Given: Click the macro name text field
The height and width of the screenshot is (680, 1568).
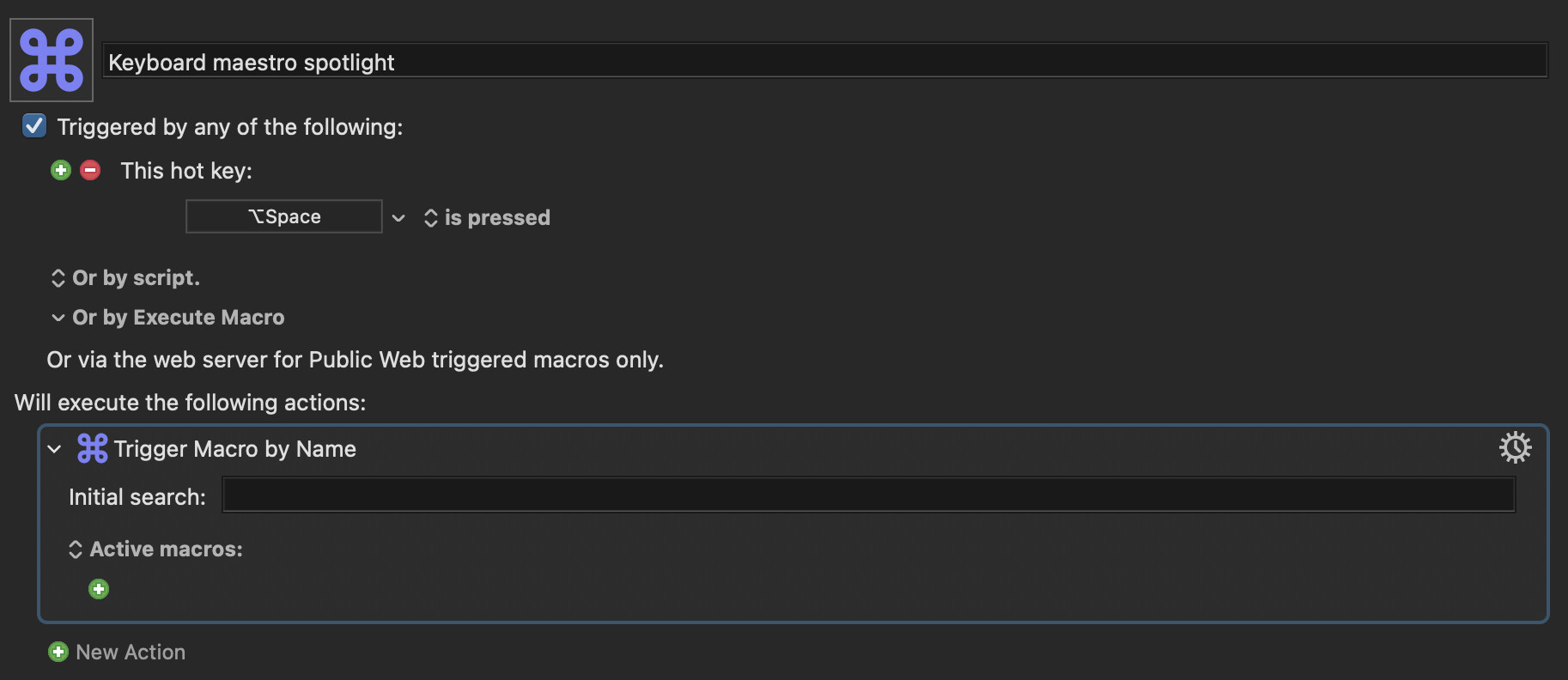Looking at the screenshot, I should 824,62.
